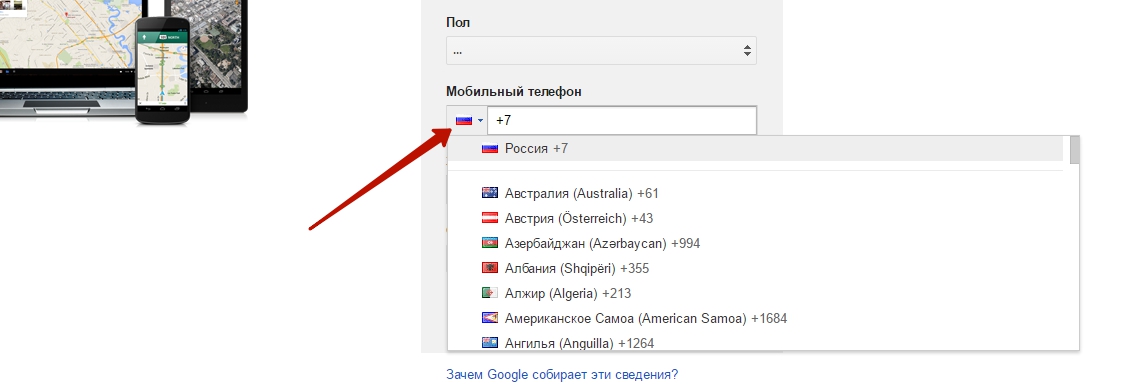Click the Пол field label

tap(458, 23)
